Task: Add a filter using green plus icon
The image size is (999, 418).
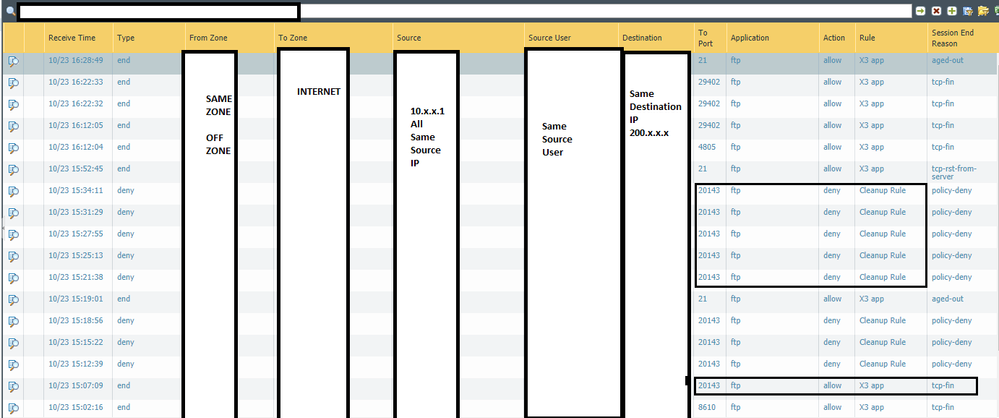Action: point(952,11)
